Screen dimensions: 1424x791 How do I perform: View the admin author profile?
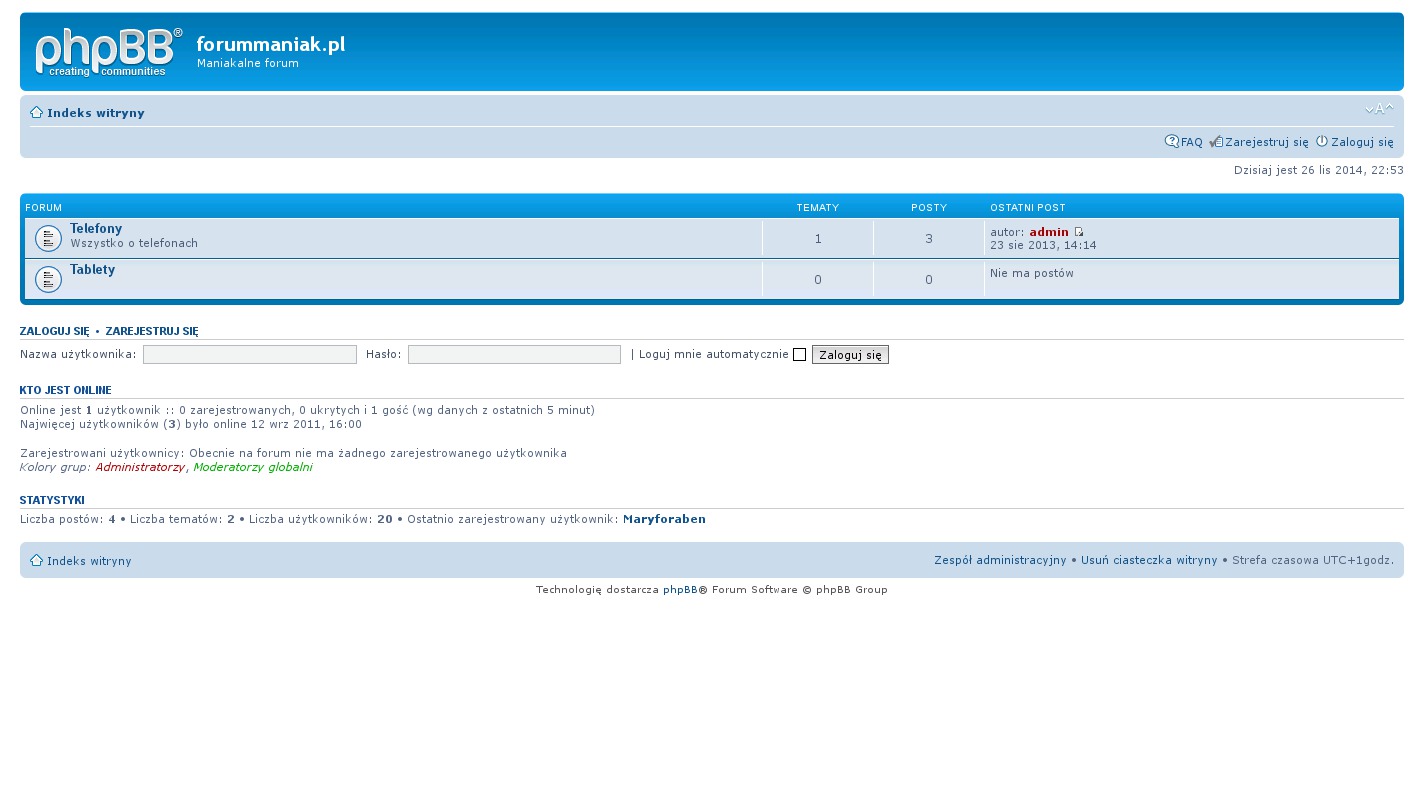coord(1048,232)
